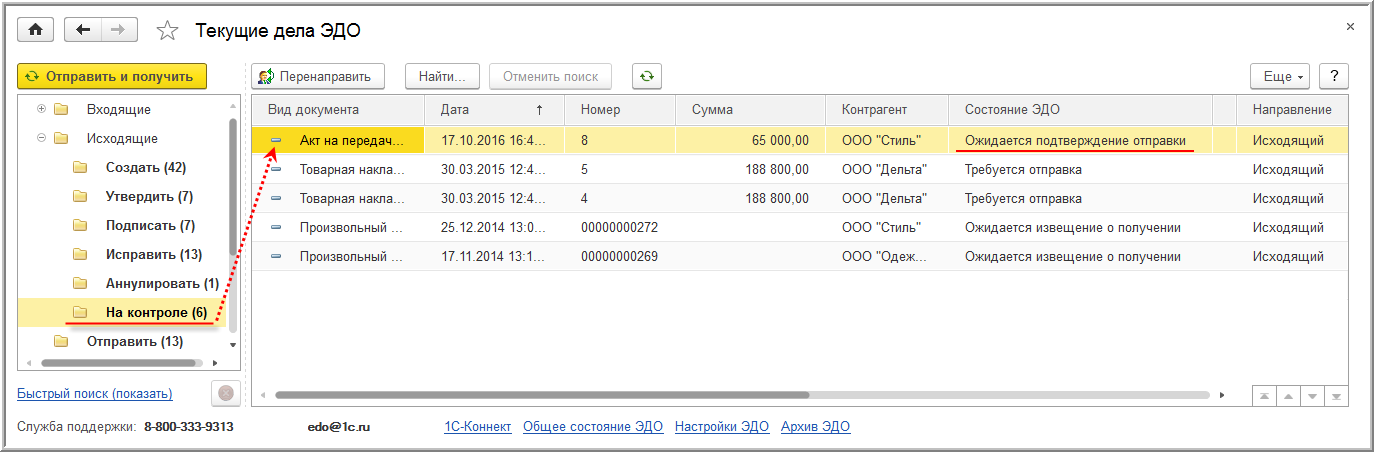1374x452 pixels.
Task: Click the clear quick search round icon
Action: coord(226,394)
